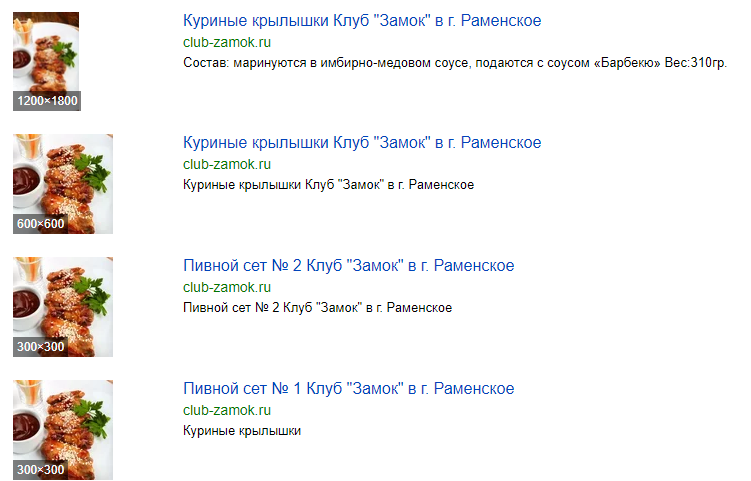This screenshot has height=481, width=751.
Task: Click club-zamok.ru under "Пивной сет № 2"
Action: pos(227,287)
